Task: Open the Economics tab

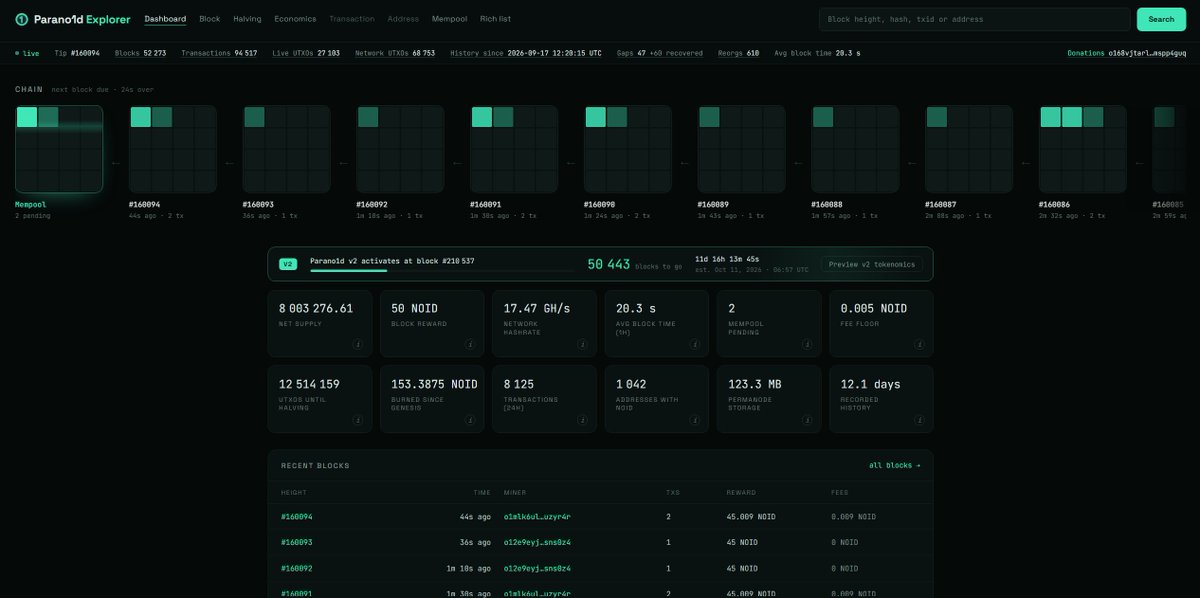Action: point(295,19)
